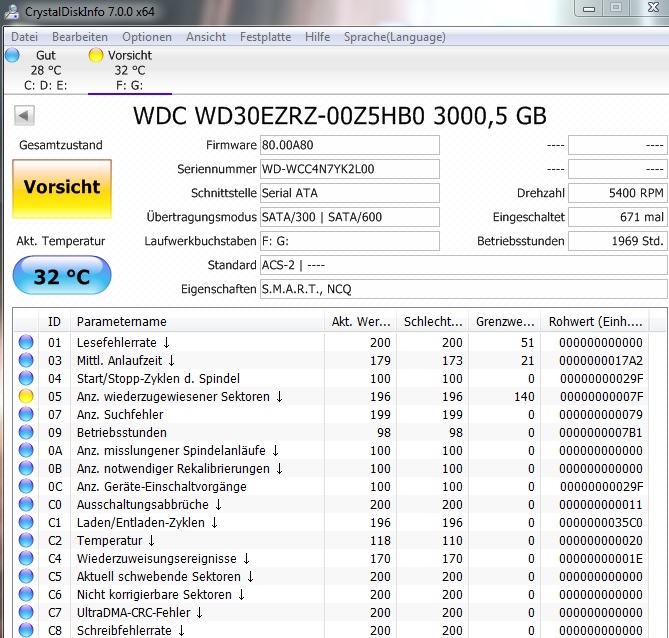
Task: Click the drive title WDC WD30EZRZ-00Z5HB0
Action: pyautogui.click(x=279, y=116)
